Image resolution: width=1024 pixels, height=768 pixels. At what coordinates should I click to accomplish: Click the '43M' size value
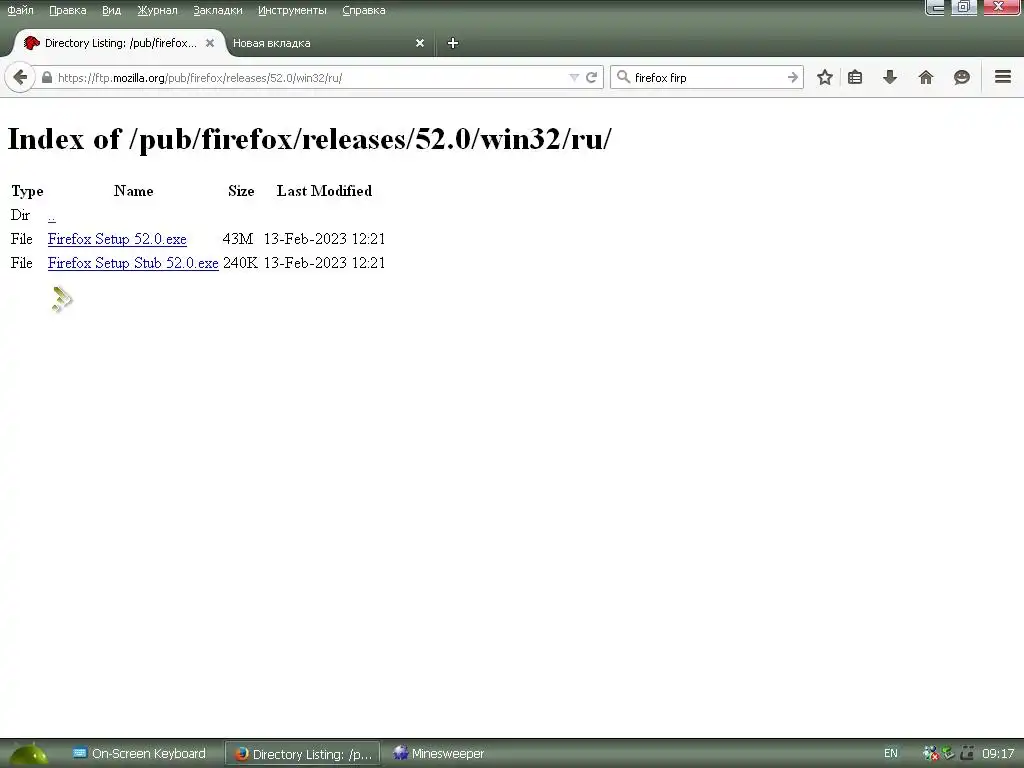click(238, 239)
